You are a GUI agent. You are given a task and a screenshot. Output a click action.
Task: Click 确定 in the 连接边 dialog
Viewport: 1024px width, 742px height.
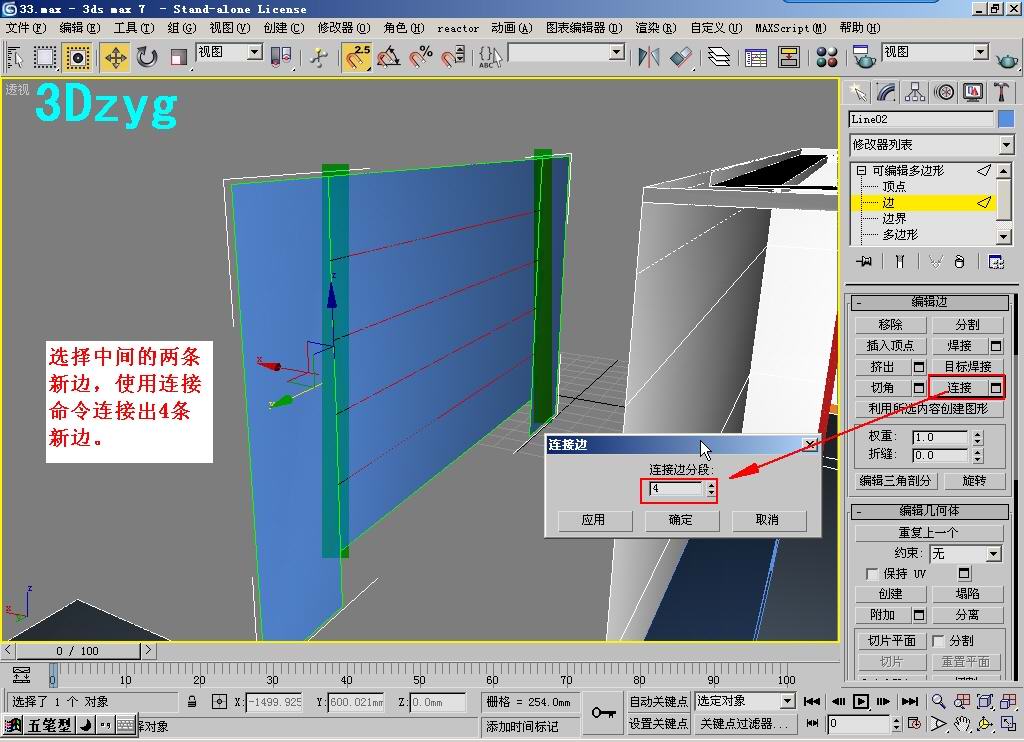[681, 520]
